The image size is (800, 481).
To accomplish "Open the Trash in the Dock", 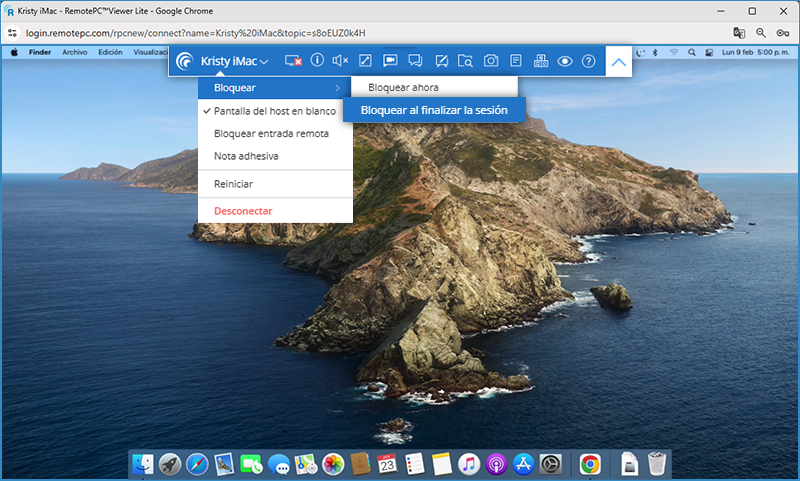I will [x=657, y=464].
